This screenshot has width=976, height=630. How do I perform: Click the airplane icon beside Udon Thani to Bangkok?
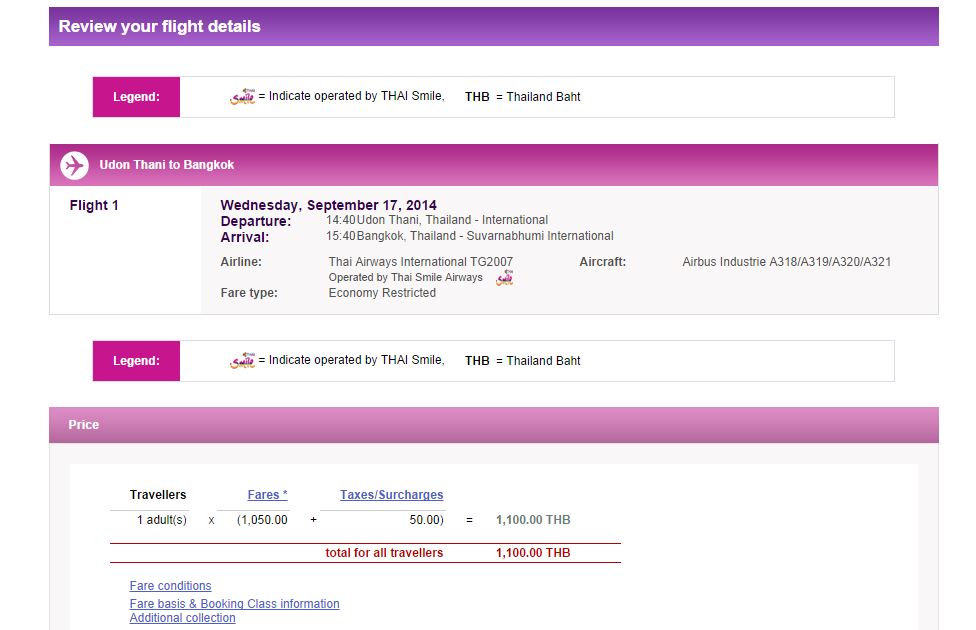point(74,166)
